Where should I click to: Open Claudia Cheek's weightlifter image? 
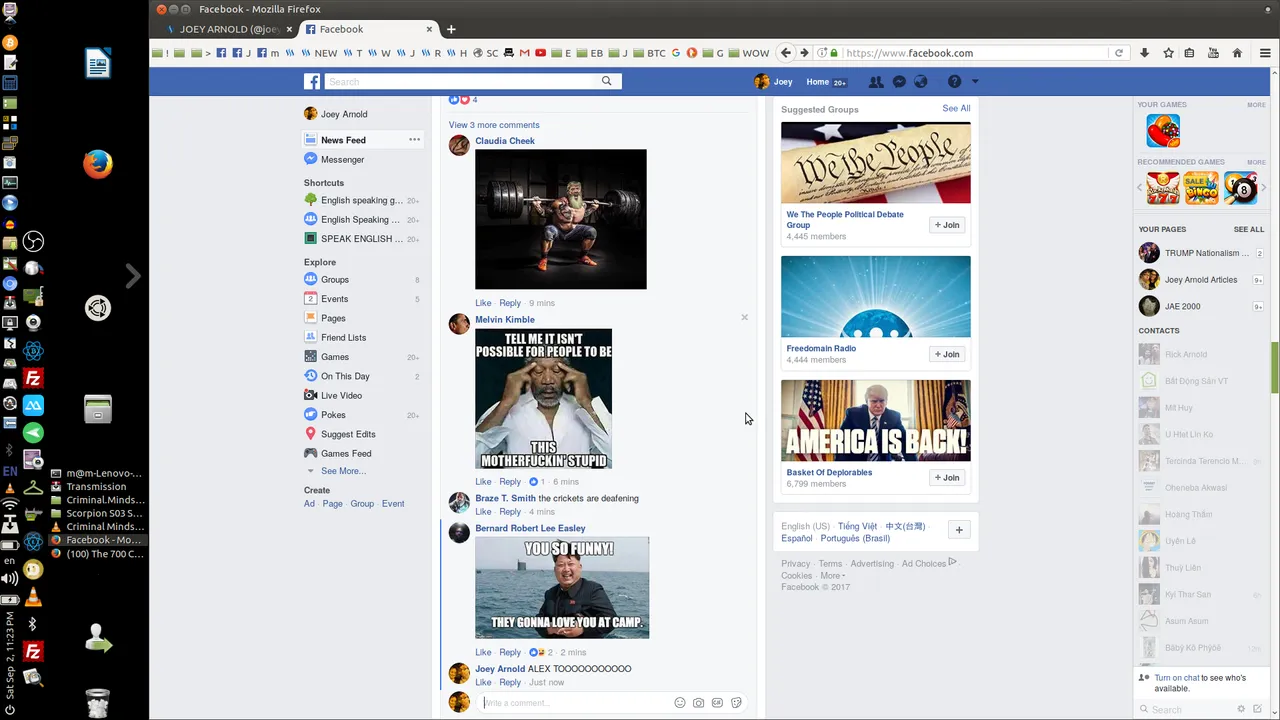coord(561,219)
